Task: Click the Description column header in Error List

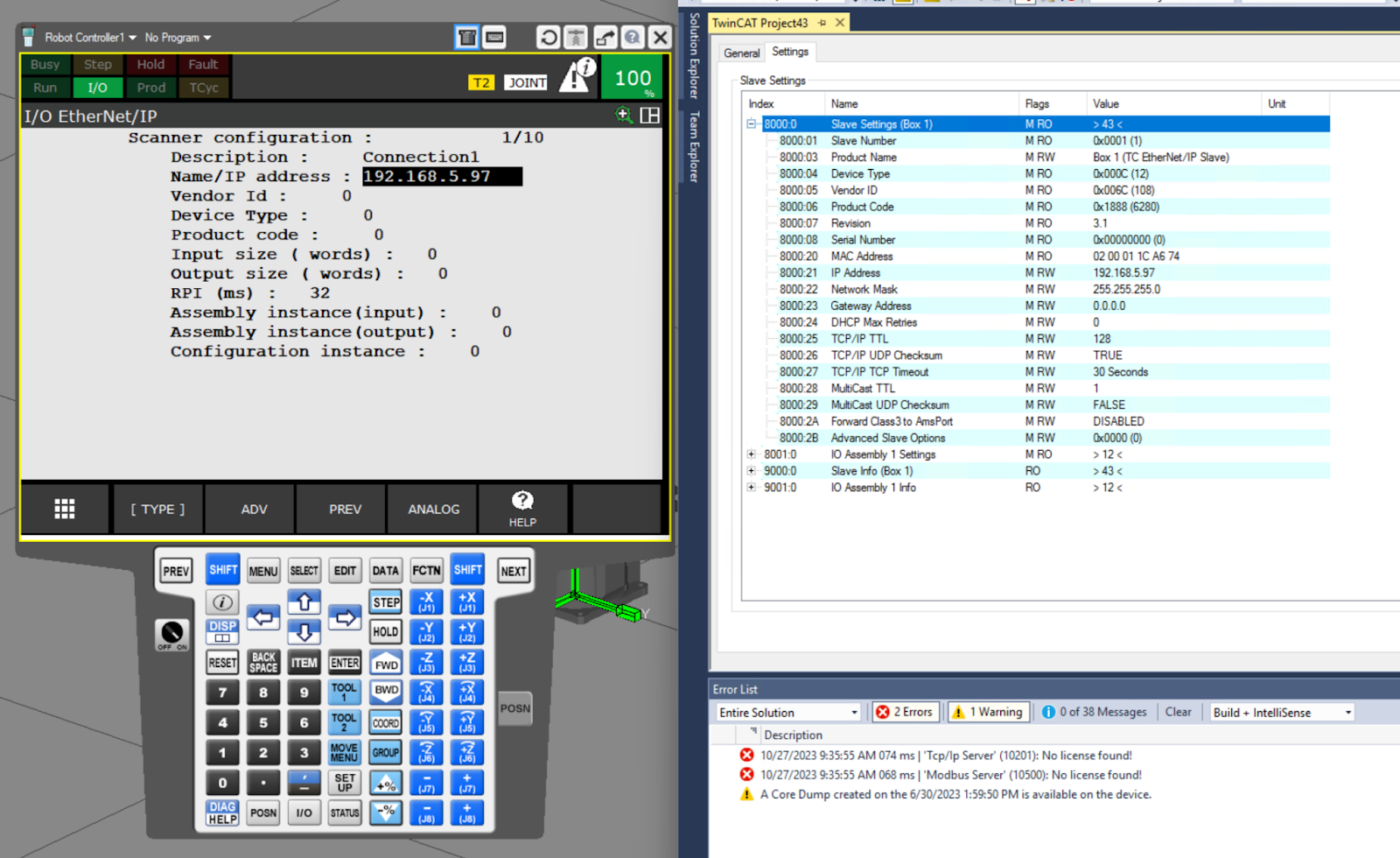Action: click(793, 735)
